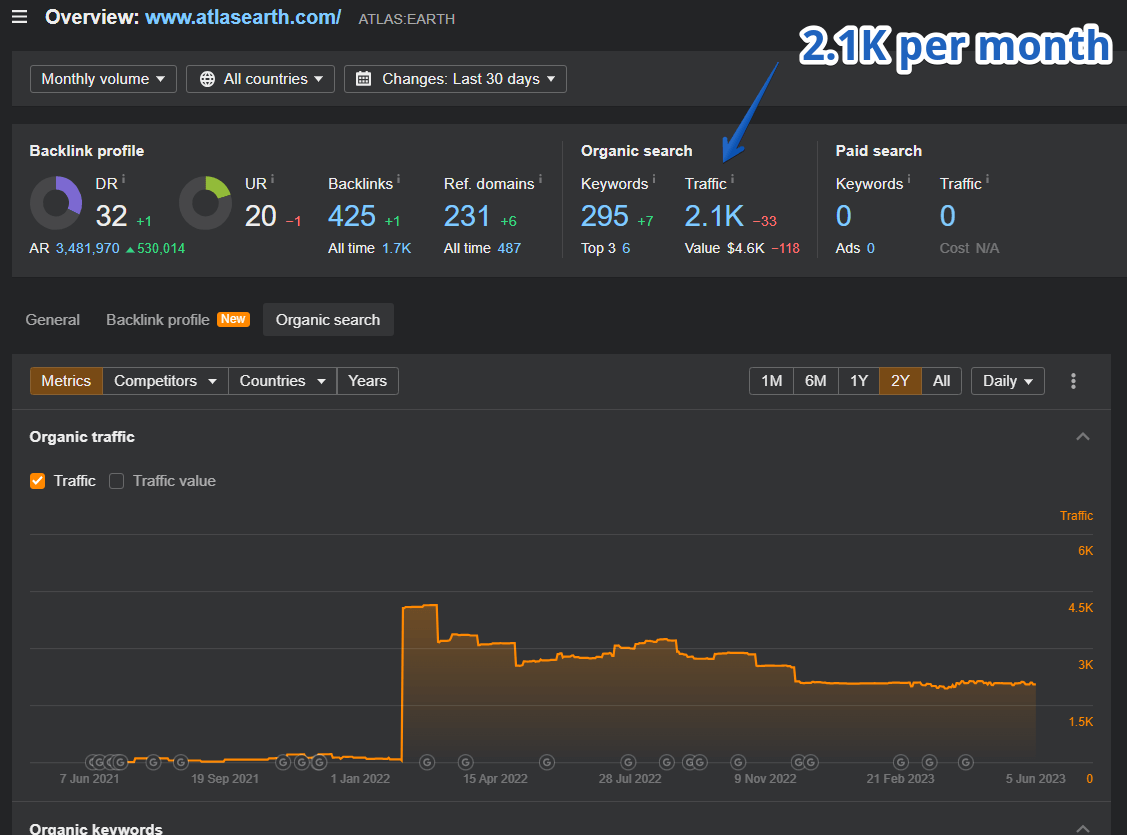1127x835 pixels.
Task: Collapse the Organic keywords section
Action: point(1082,829)
